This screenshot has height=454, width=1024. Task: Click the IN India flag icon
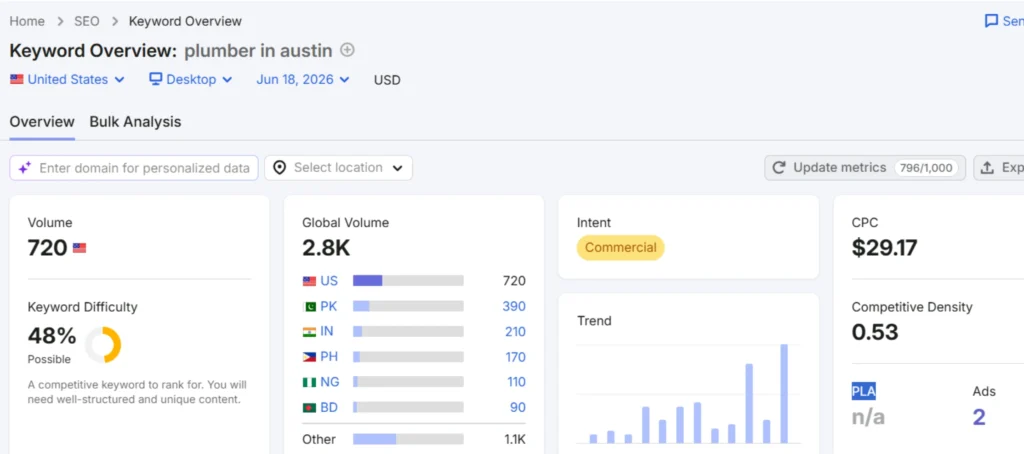[x=310, y=332]
